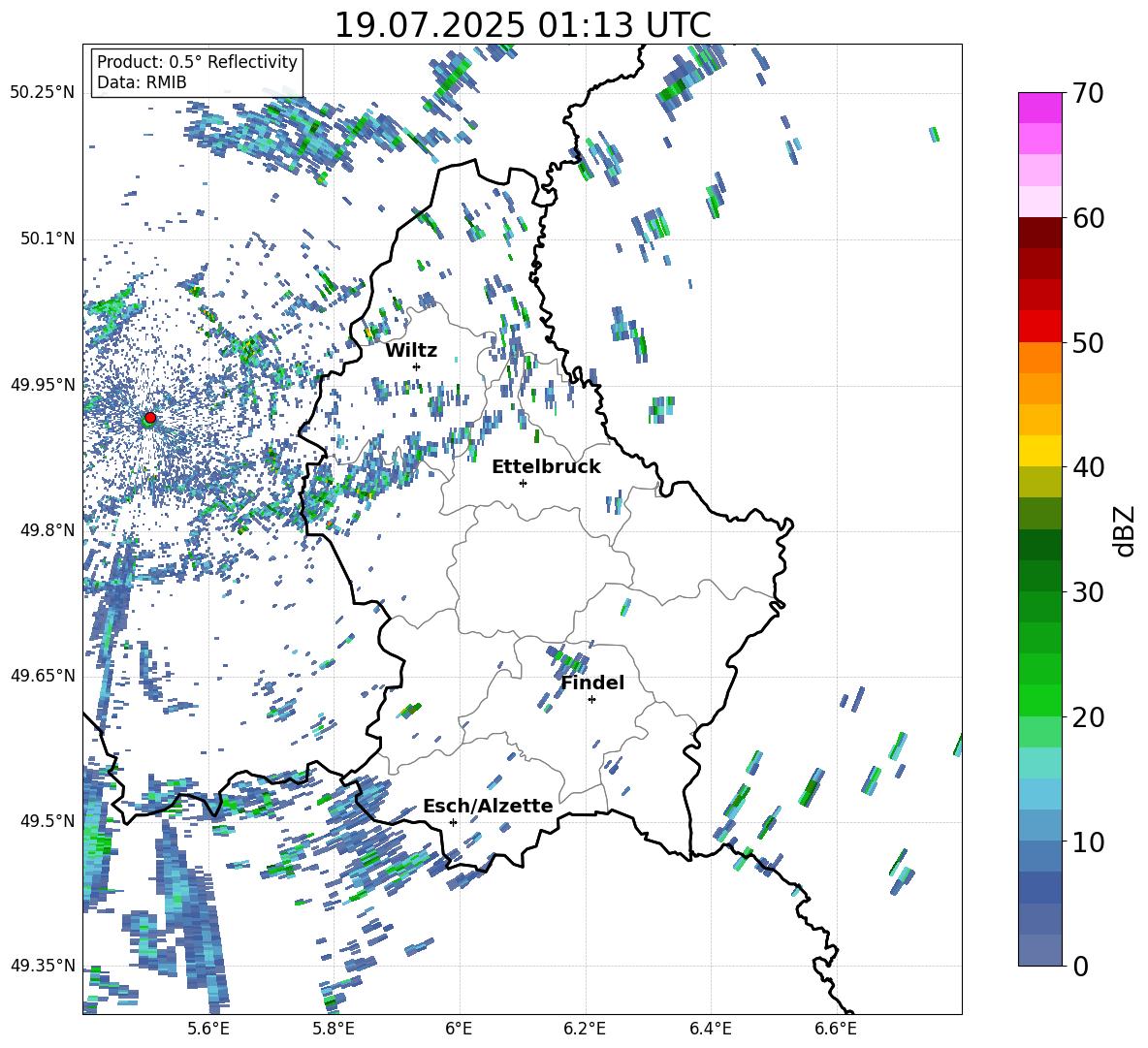Click the timestamp title 19.07.2025 01:13 UTC
1148x1048 pixels.
[523, 25]
